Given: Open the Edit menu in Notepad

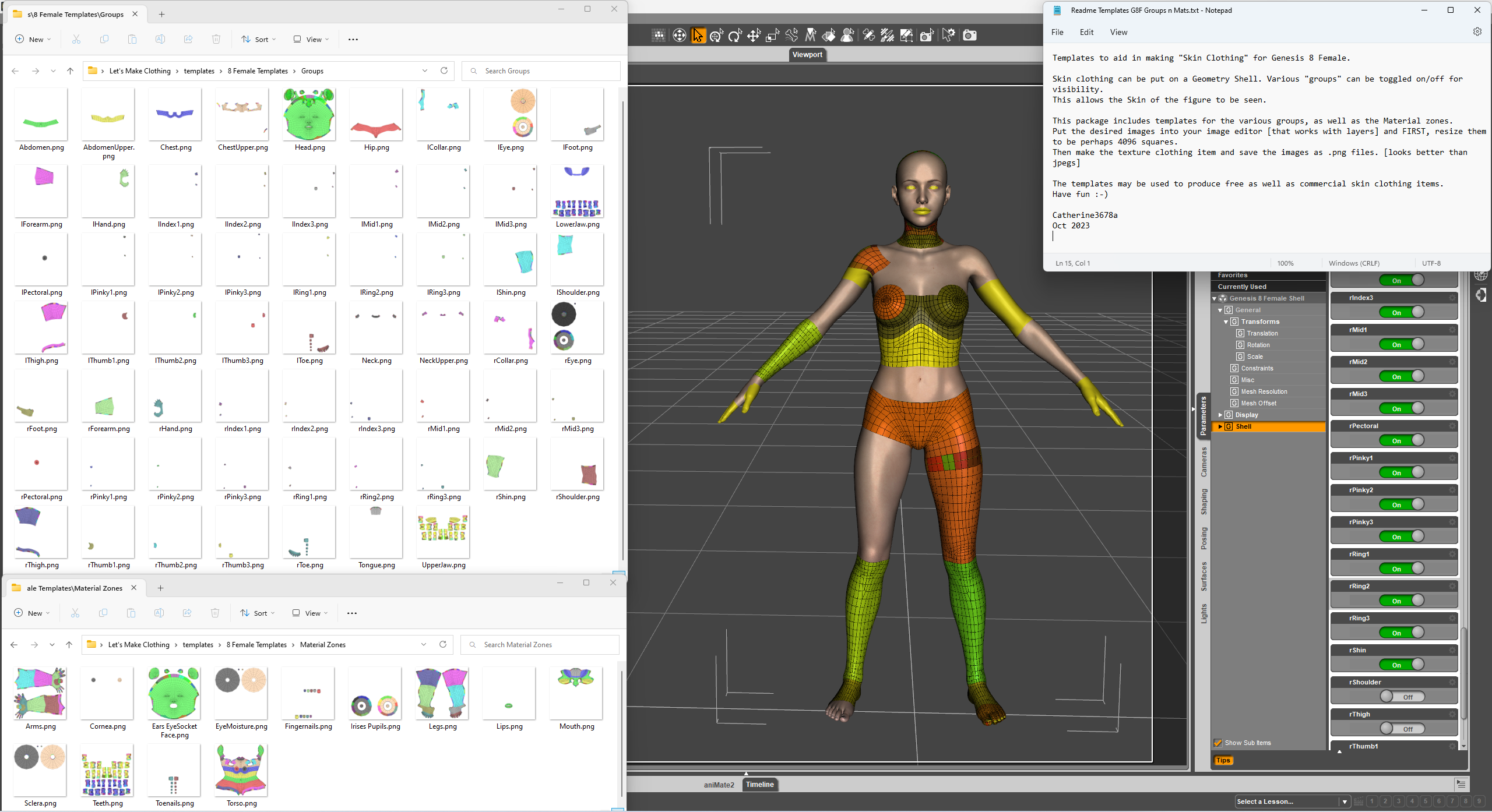Looking at the screenshot, I should click(x=1086, y=32).
